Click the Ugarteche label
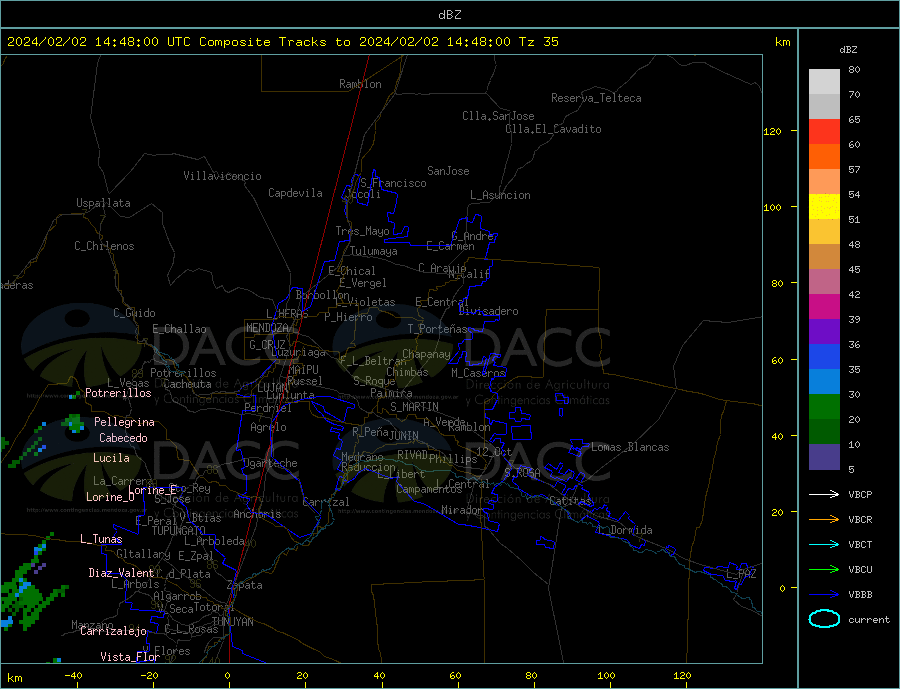 (270, 463)
